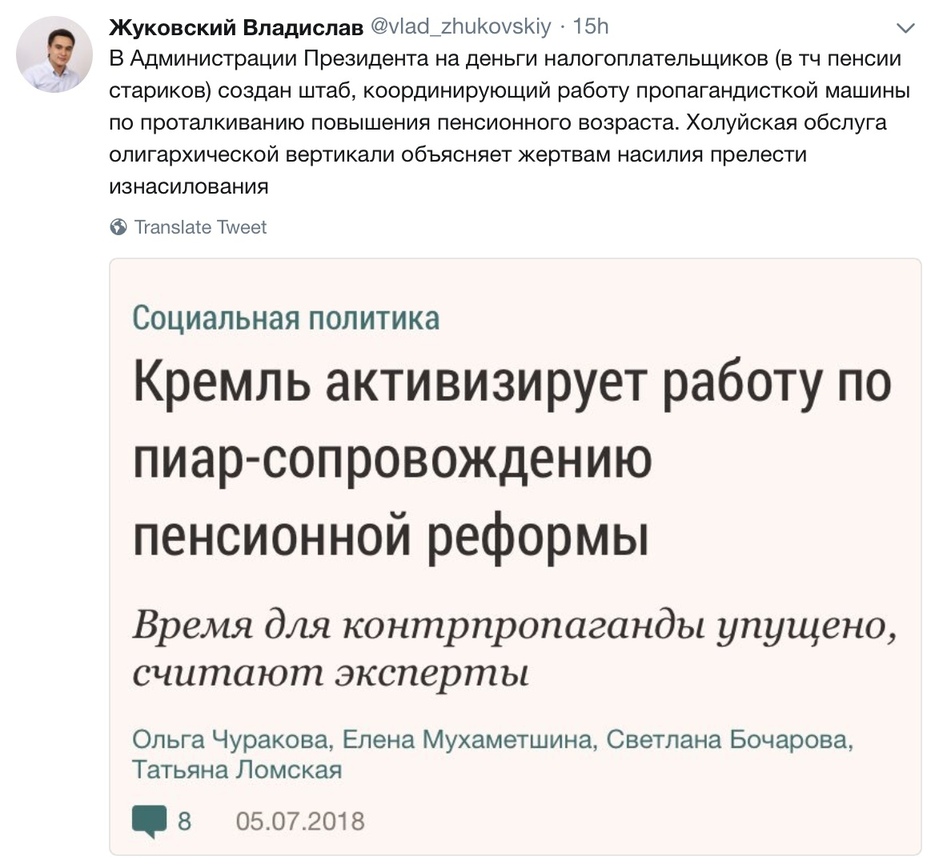Click the @vlad_zhukovskiy handle
The width and height of the screenshot is (935, 864).
point(461,26)
